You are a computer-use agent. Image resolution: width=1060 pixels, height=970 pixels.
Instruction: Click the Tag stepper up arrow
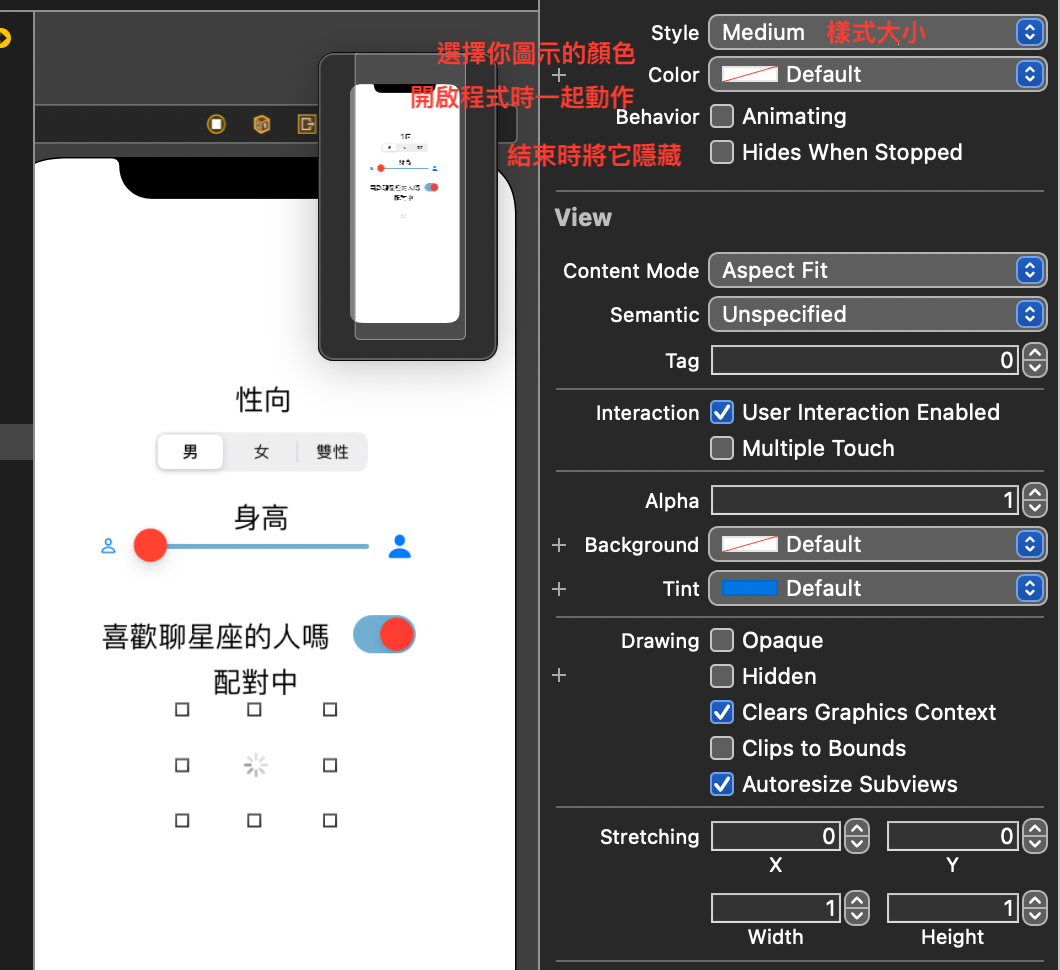coord(1035,353)
